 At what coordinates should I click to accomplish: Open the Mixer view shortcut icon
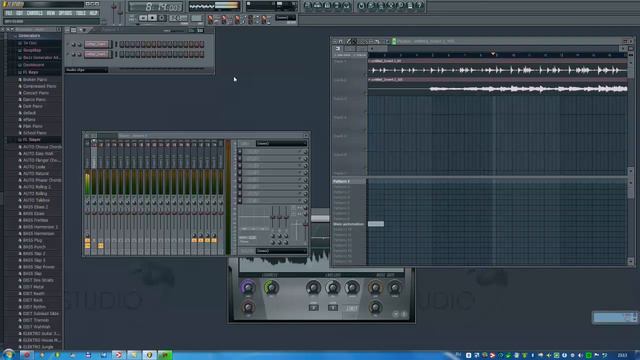(347, 5)
